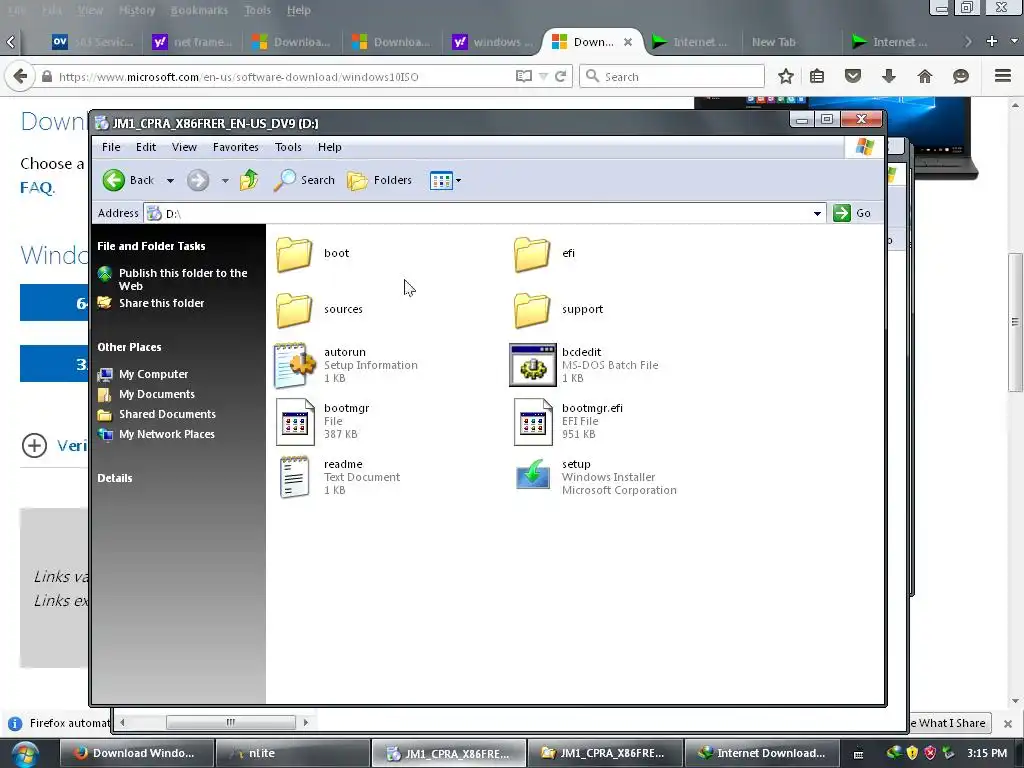Switch to Internet Download... taskbar button
Viewport: 1024px width, 768px height.
(x=761, y=753)
